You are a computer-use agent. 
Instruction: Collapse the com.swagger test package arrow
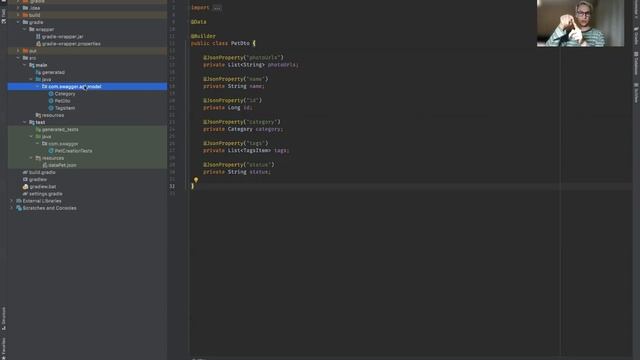pos(38,144)
